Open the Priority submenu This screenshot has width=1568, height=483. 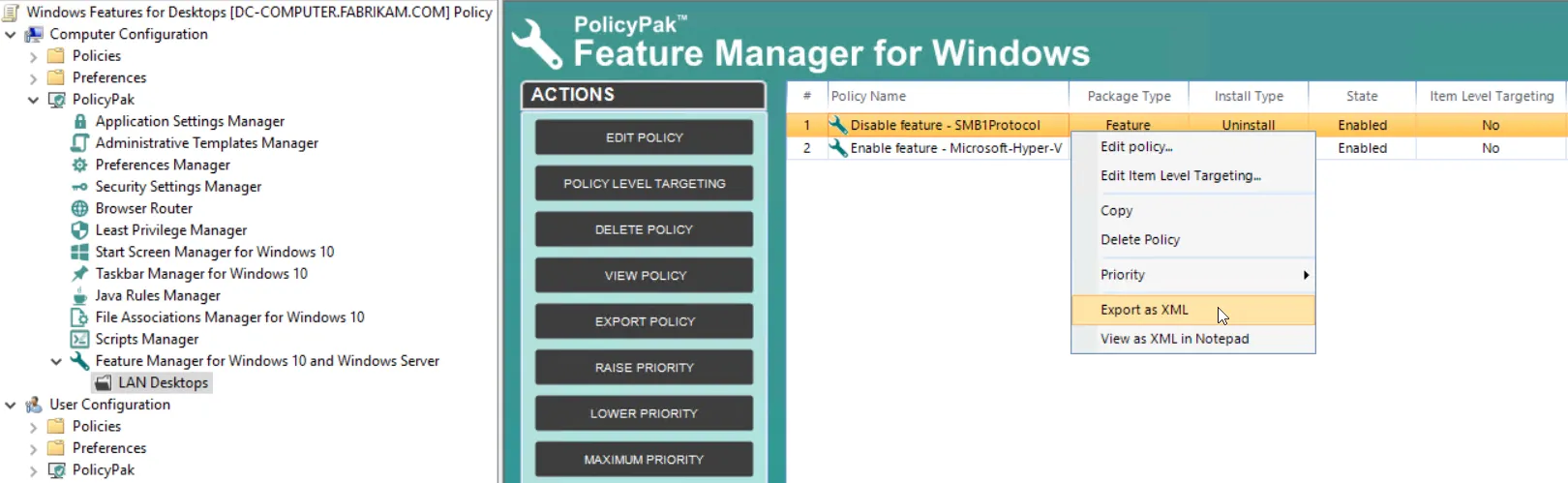click(1192, 275)
